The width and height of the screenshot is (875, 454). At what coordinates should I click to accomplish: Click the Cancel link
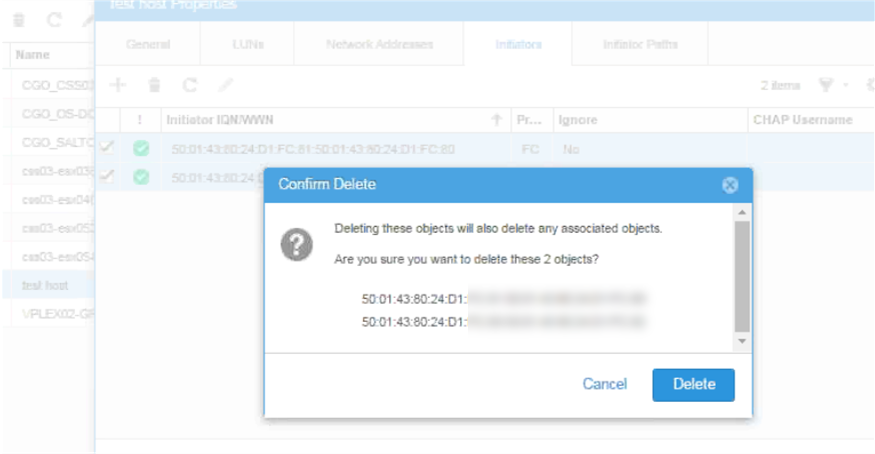(x=604, y=384)
